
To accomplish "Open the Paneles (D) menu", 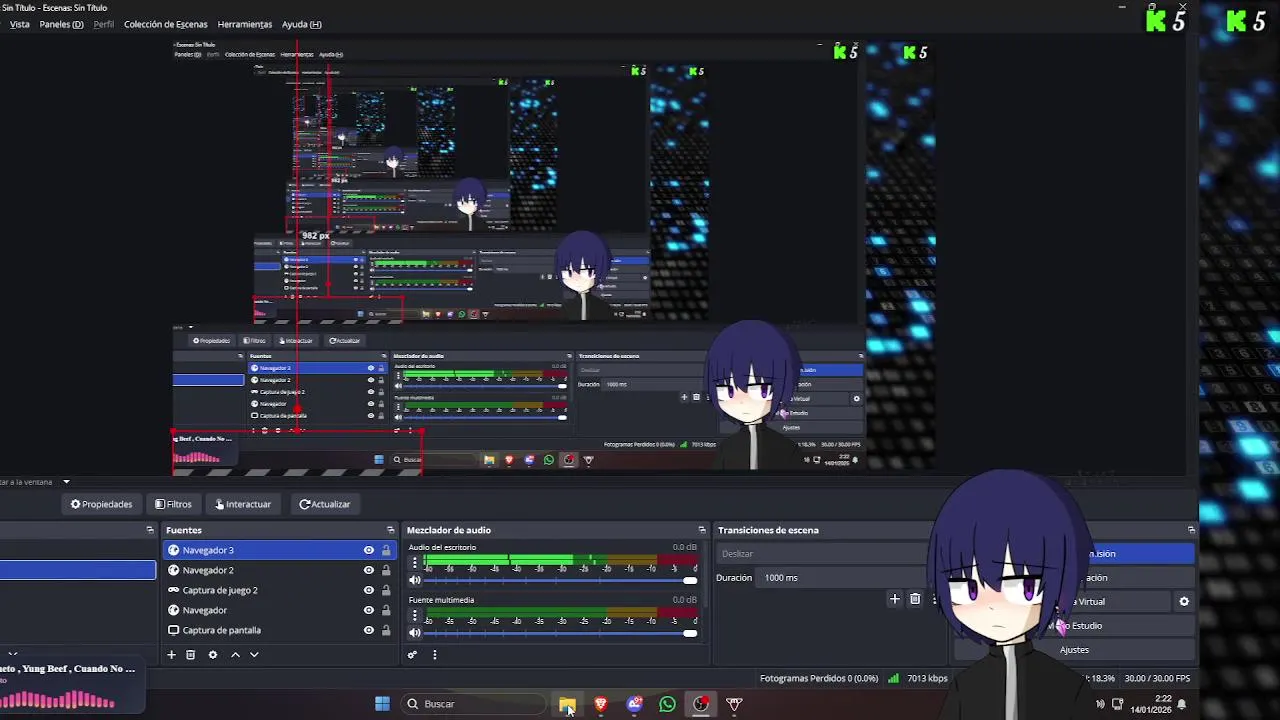I will tap(61, 24).
